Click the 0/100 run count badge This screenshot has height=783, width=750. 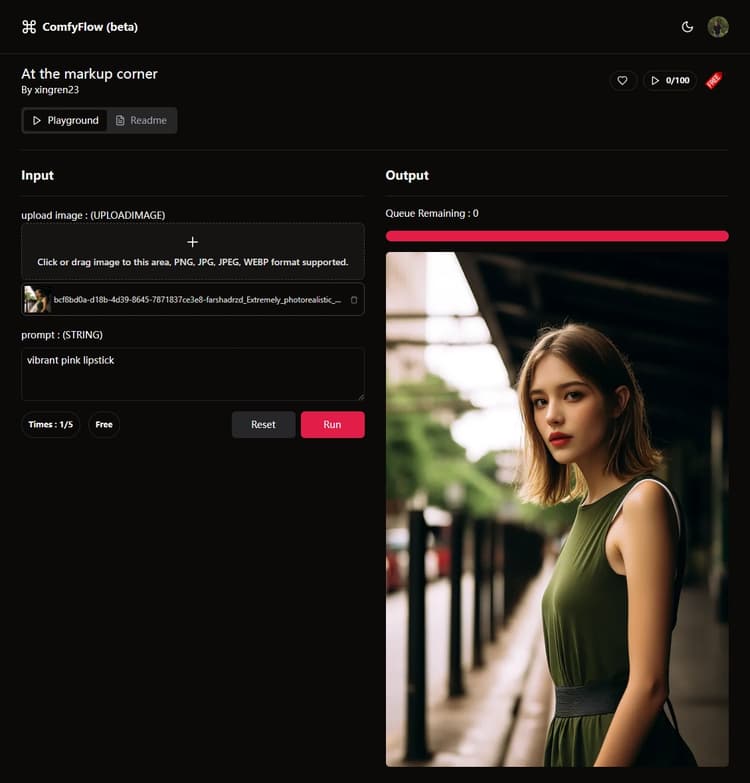click(x=670, y=80)
